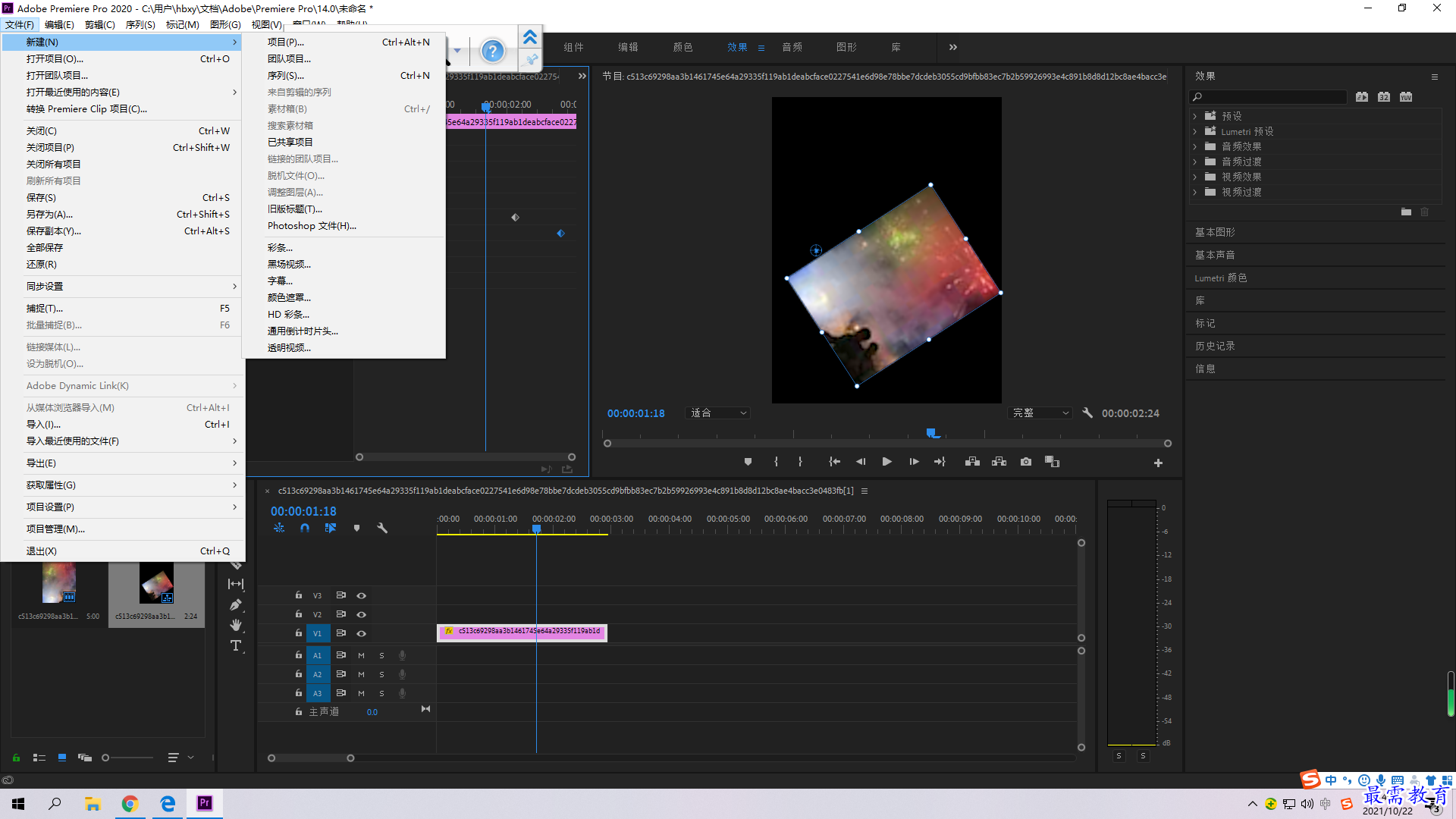Click Mark In bracket button
This screenshot has height=819, width=1456.
(776, 462)
